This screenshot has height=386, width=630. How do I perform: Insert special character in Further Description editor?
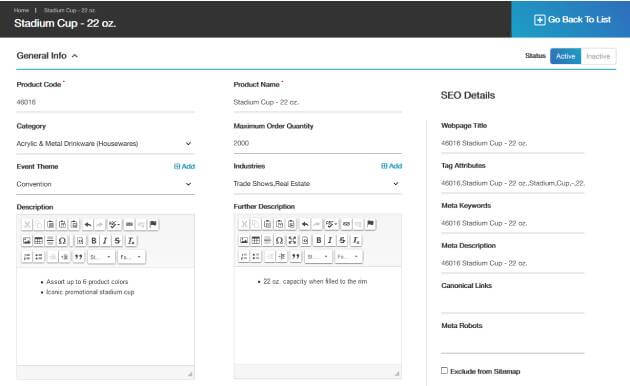coord(279,240)
